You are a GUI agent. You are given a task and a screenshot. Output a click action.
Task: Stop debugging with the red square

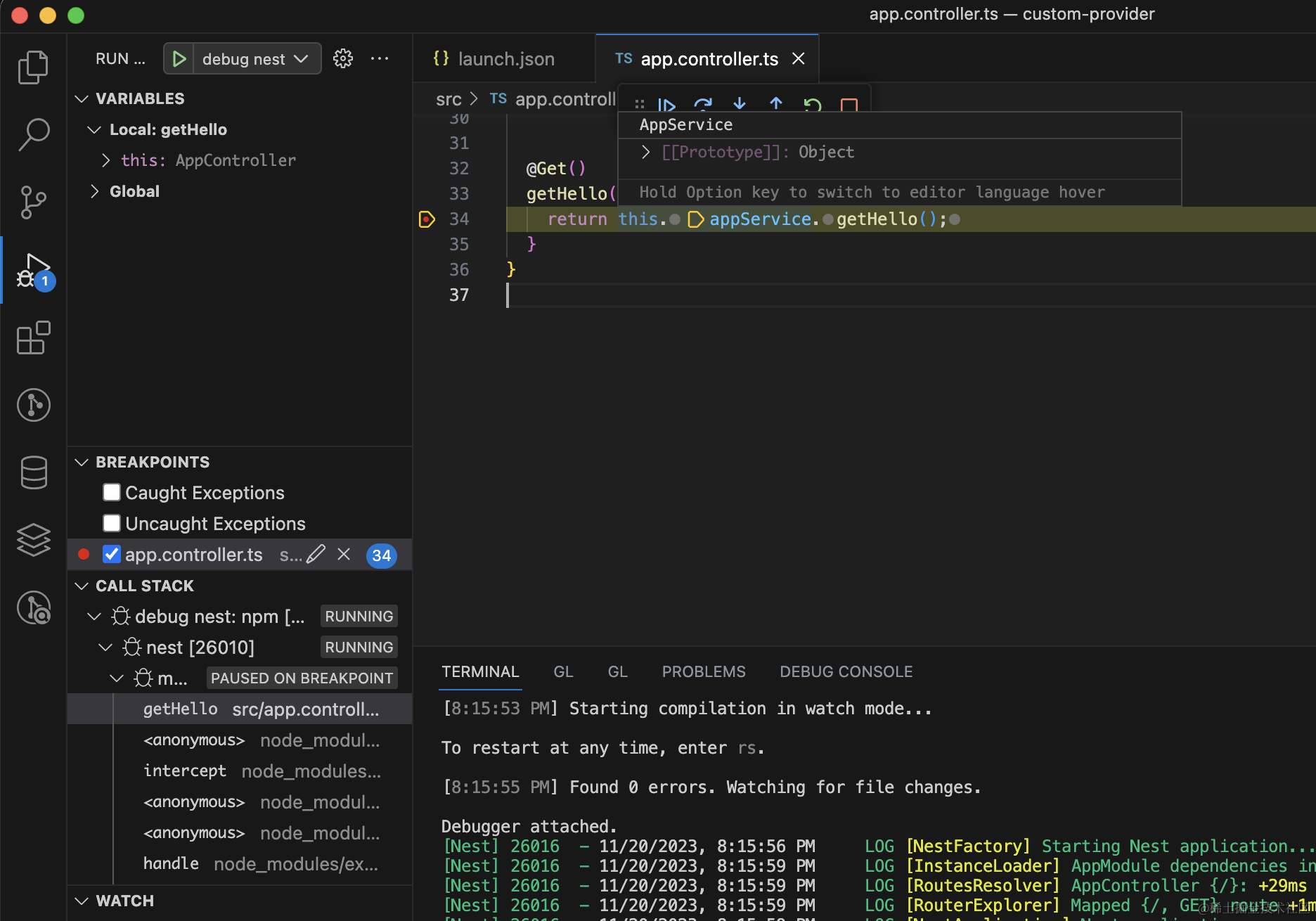(x=849, y=105)
